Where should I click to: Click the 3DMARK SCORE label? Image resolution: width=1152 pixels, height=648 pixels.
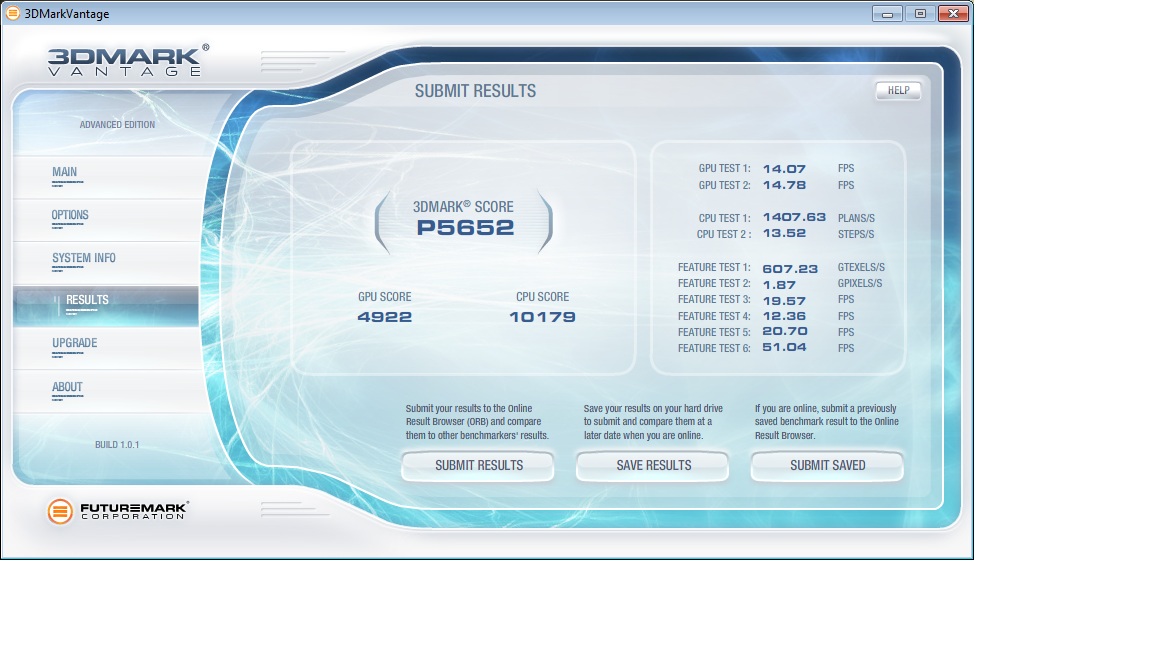[463, 206]
